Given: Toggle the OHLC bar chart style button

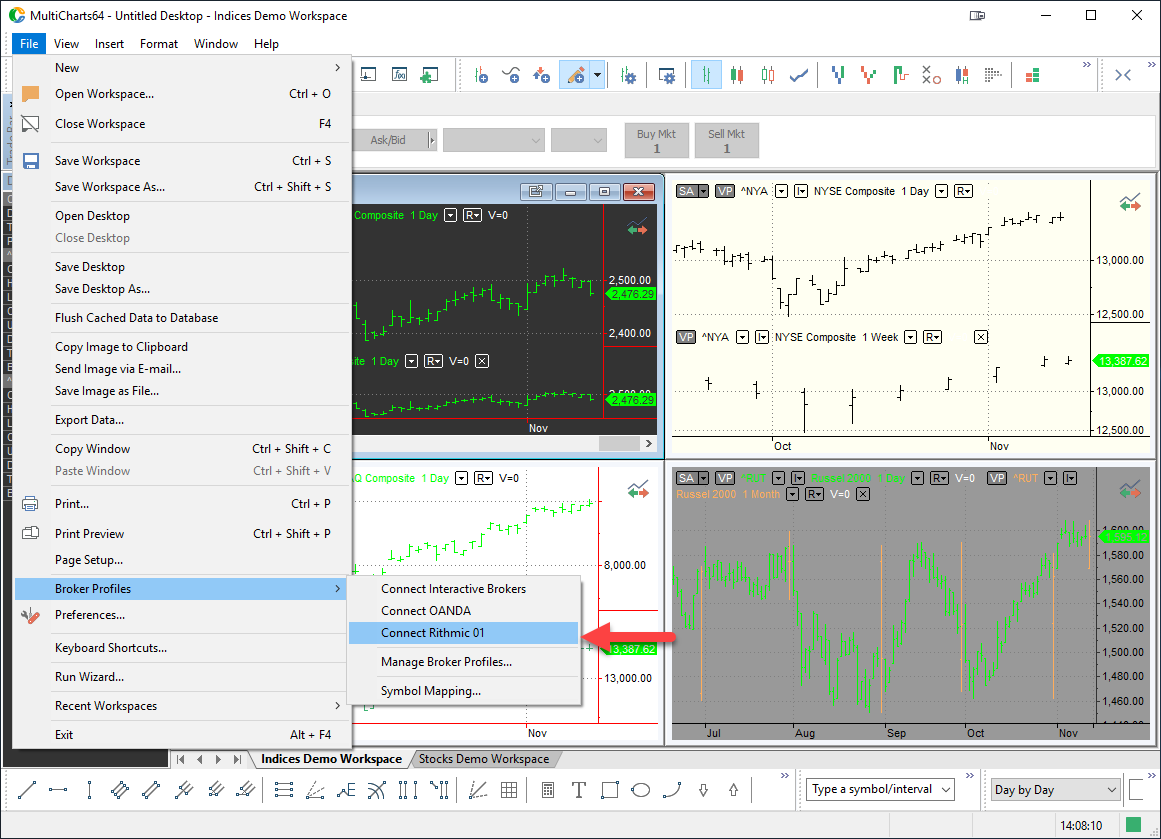Looking at the screenshot, I should pos(707,75).
